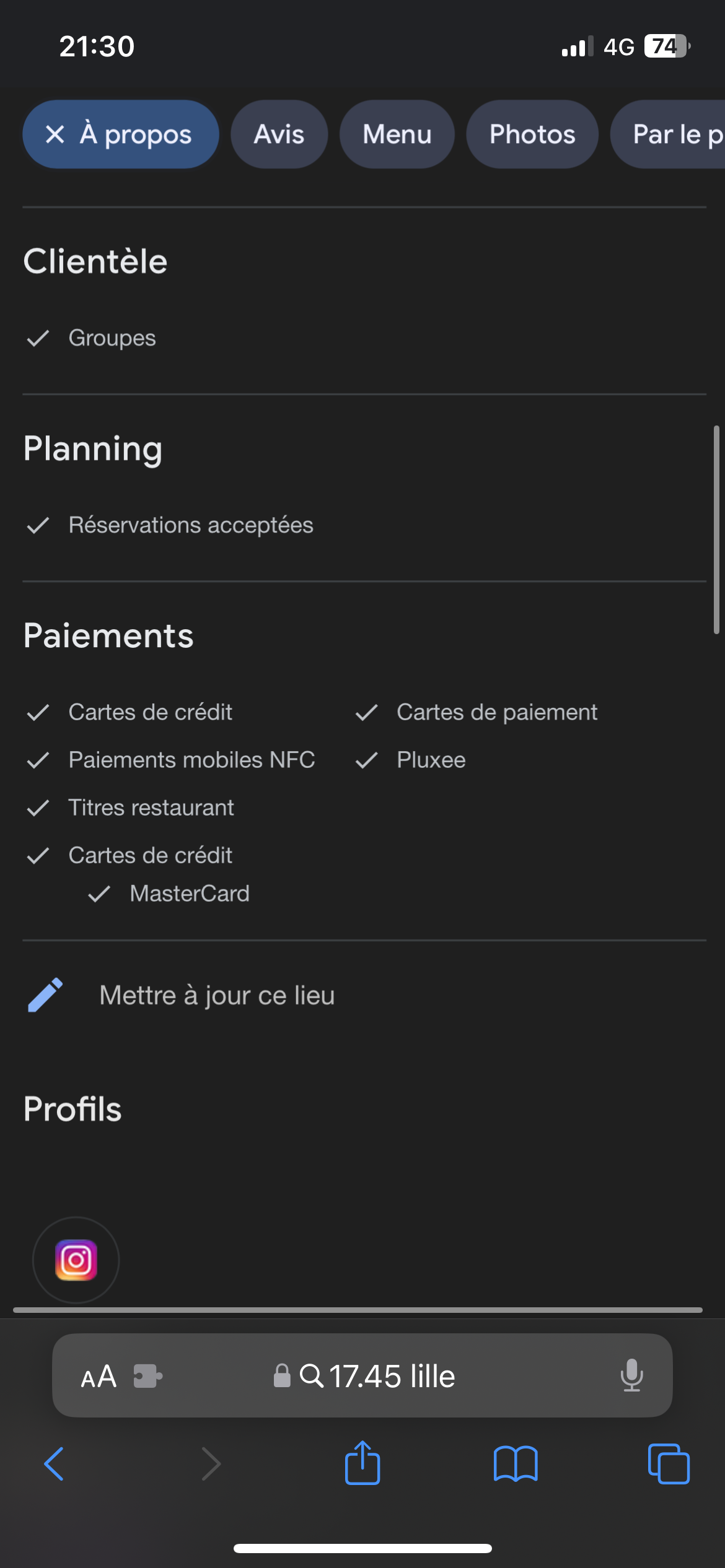Open Safari bookmarks book icon
The image size is (725, 1568).
pyautogui.click(x=516, y=1463)
